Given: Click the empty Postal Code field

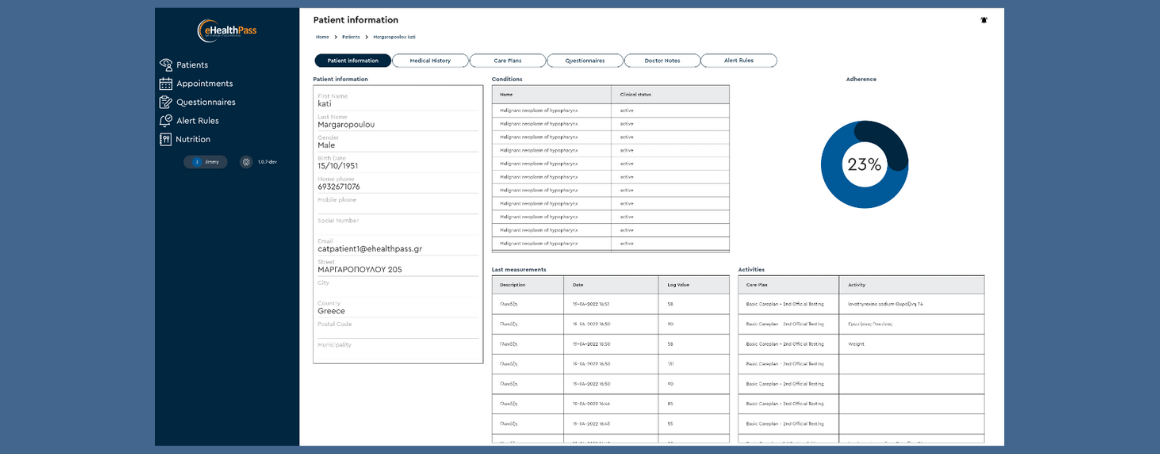Looking at the screenshot, I should pos(398,328).
